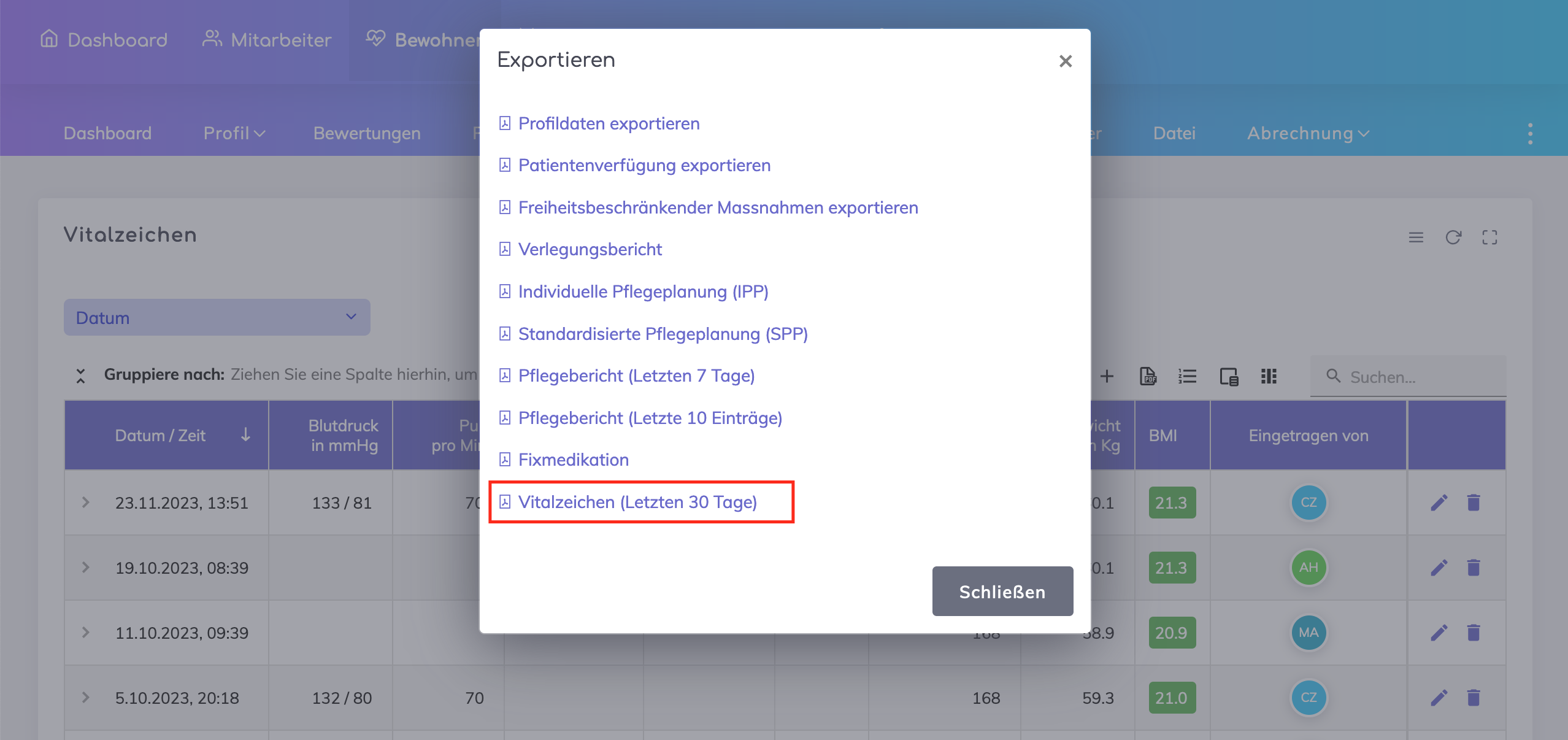Click the numbered list icon in toolbar

coord(1187,376)
